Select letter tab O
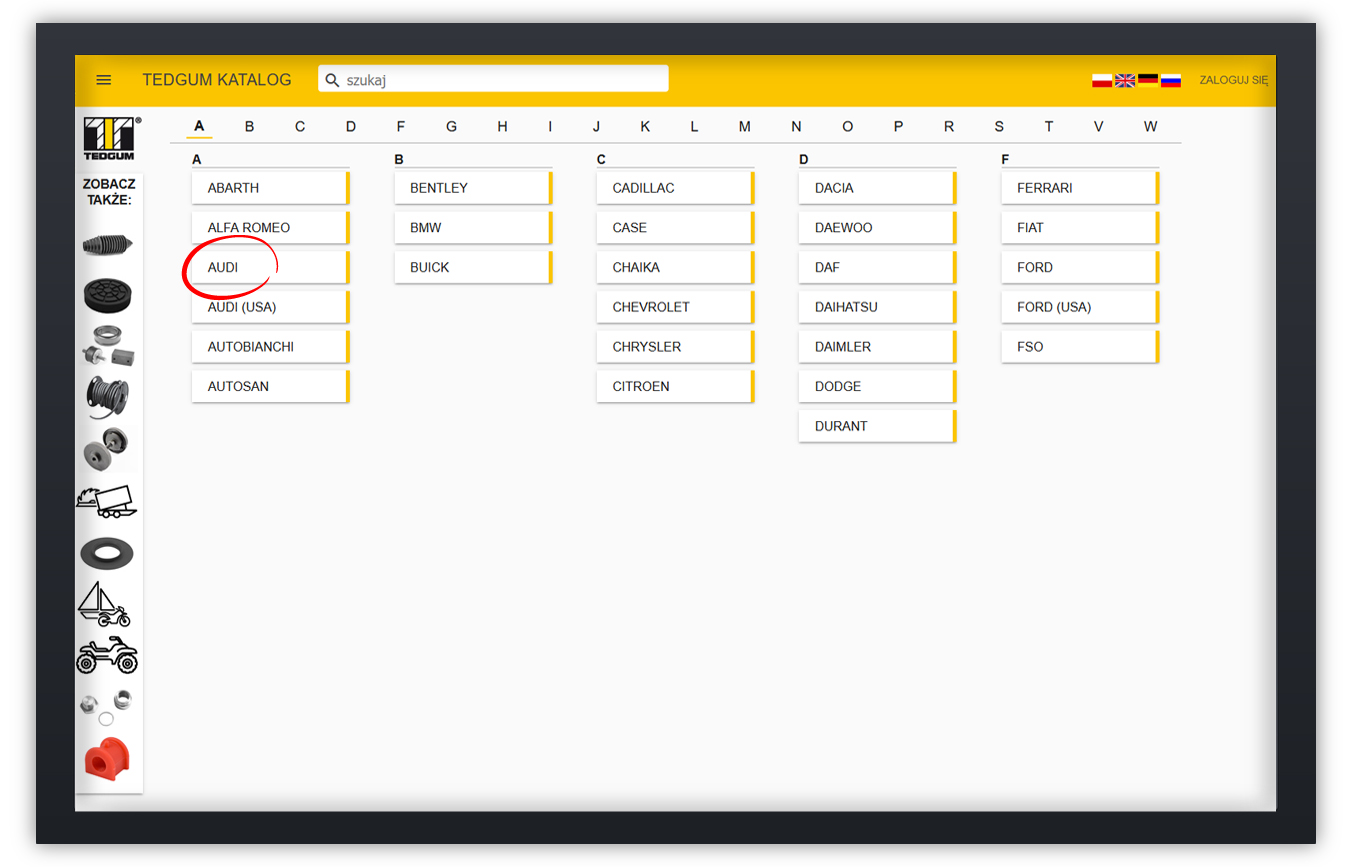The width and height of the screenshot is (1352, 867). (x=847, y=126)
